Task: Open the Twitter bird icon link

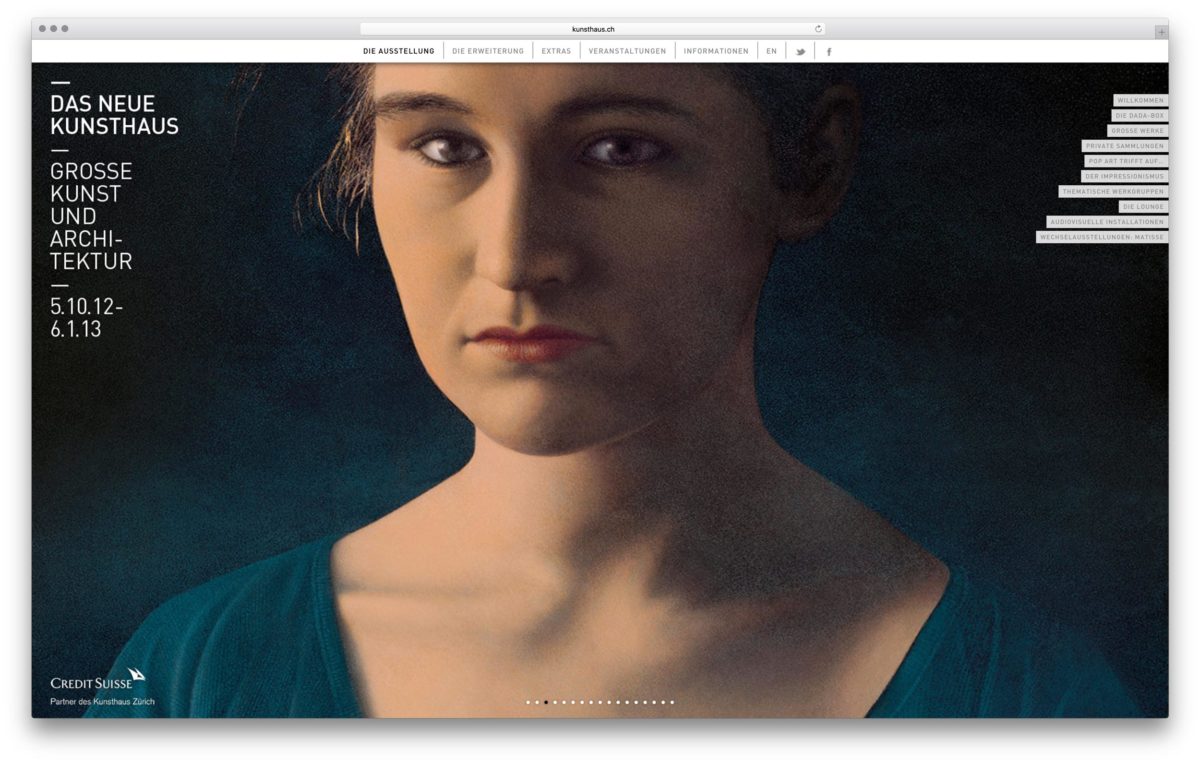Action: coord(800,52)
